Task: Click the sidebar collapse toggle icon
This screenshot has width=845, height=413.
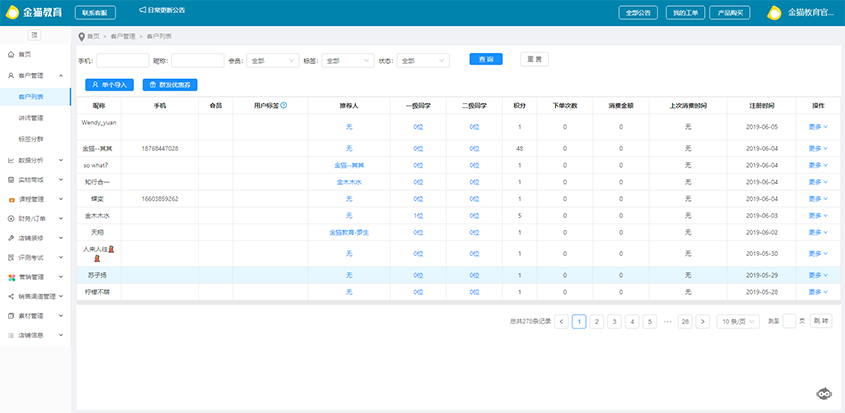Action: [34, 35]
